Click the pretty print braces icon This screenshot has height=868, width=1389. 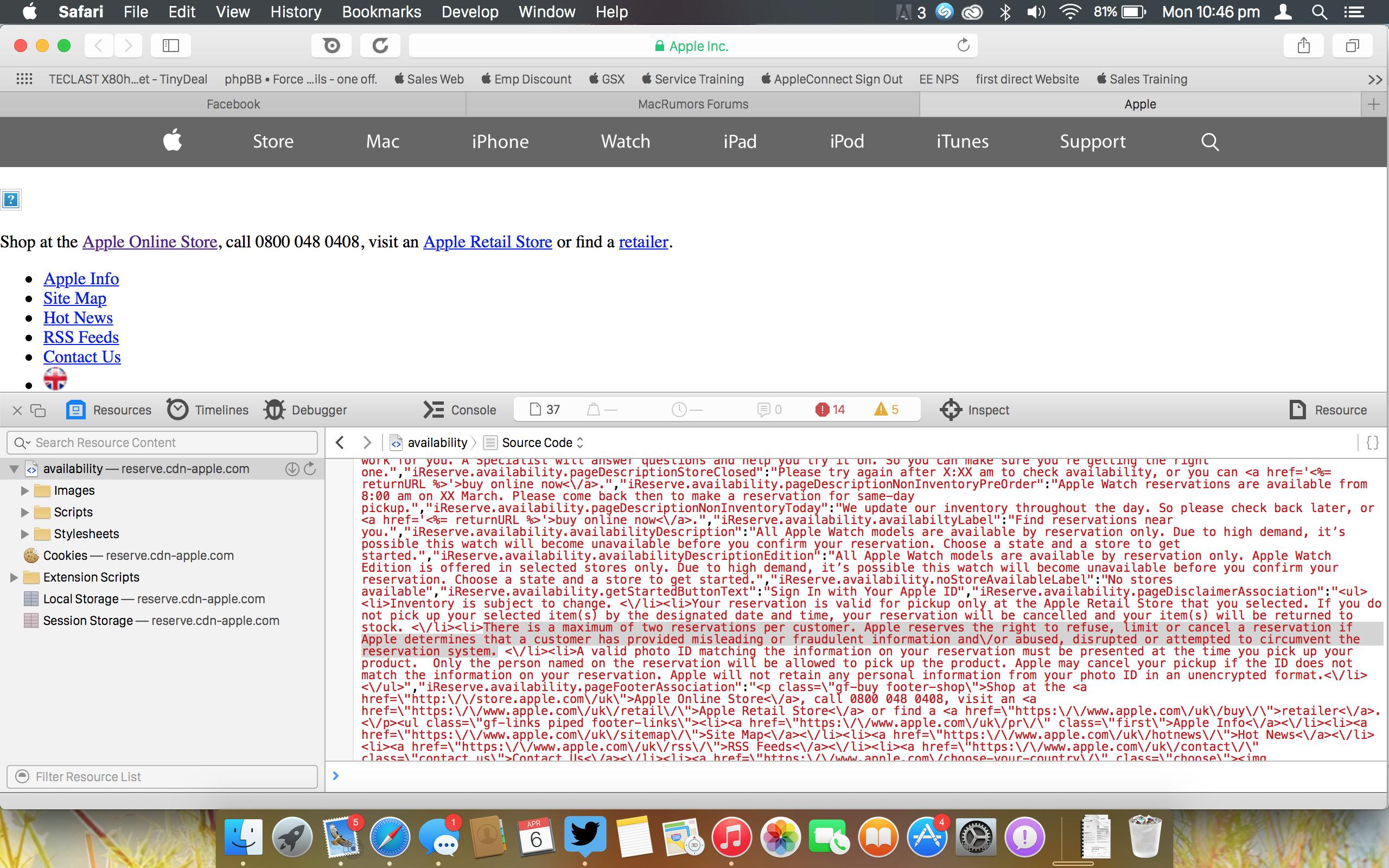click(1372, 442)
